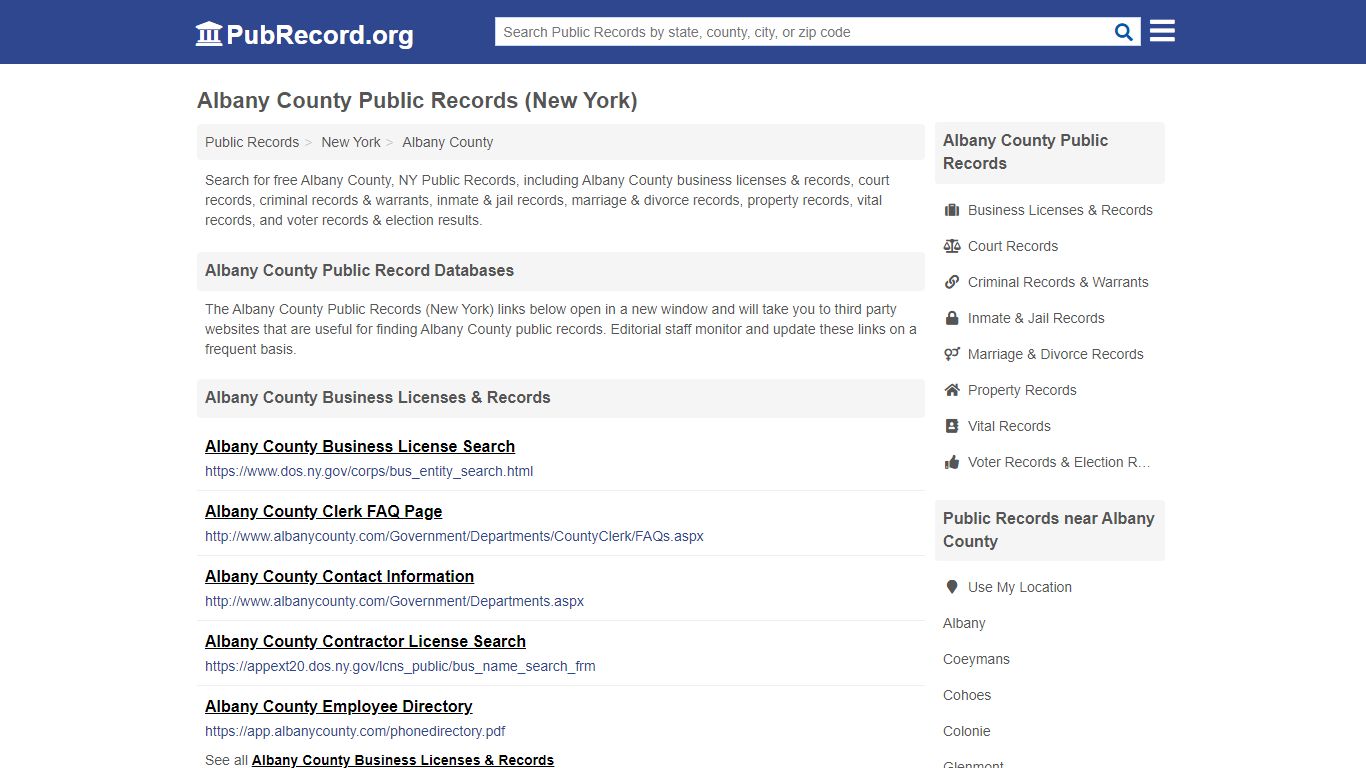Open Court Records sidebar link

click(1013, 246)
